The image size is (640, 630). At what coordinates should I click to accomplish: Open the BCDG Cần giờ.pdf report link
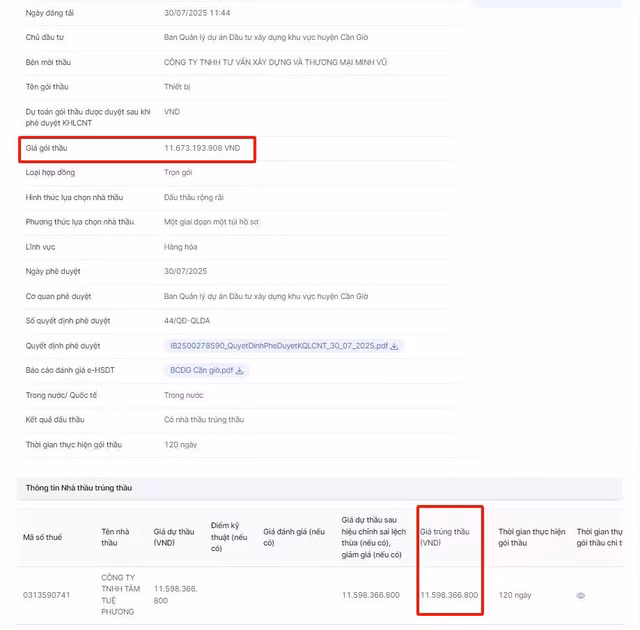pyautogui.click(x=201, y=370)
